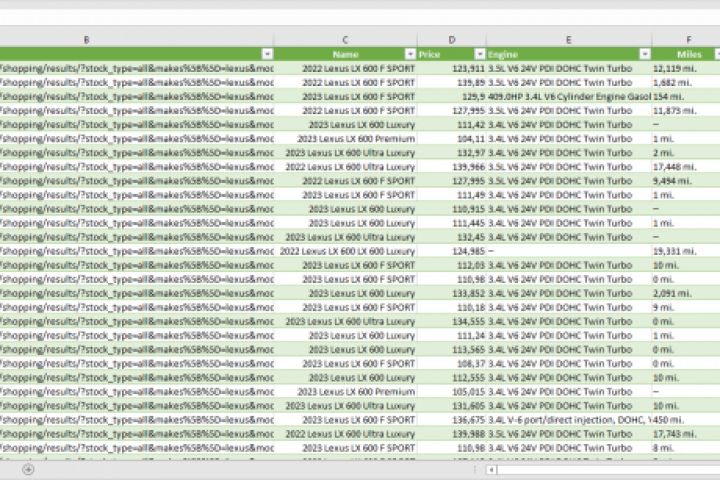
Task: Select the price cell 111,445
Action: coord(451,223)
